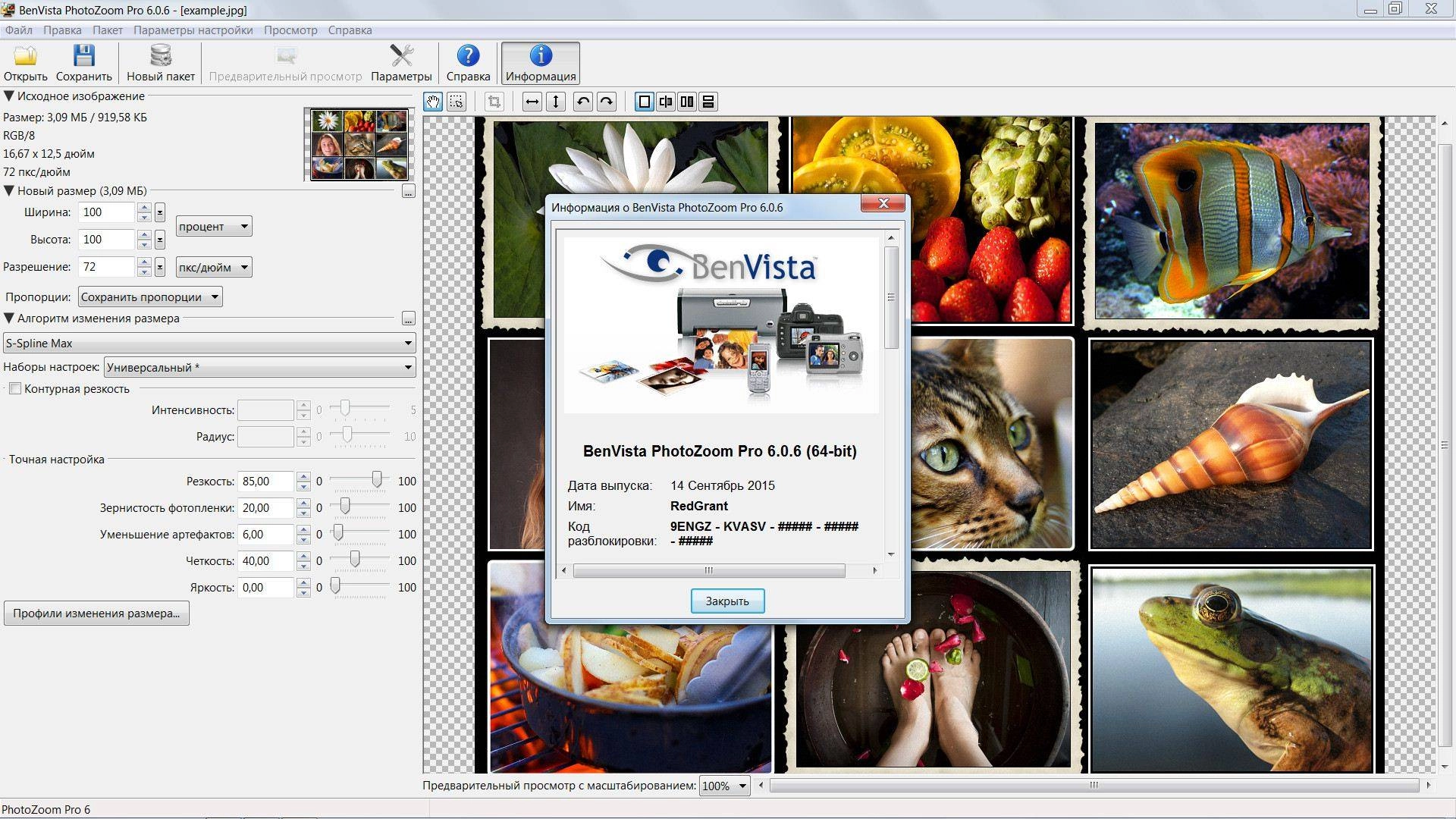Activate the crop tool icon
The width and height of the screenshot is (1456, 819).
pos(494,102)
